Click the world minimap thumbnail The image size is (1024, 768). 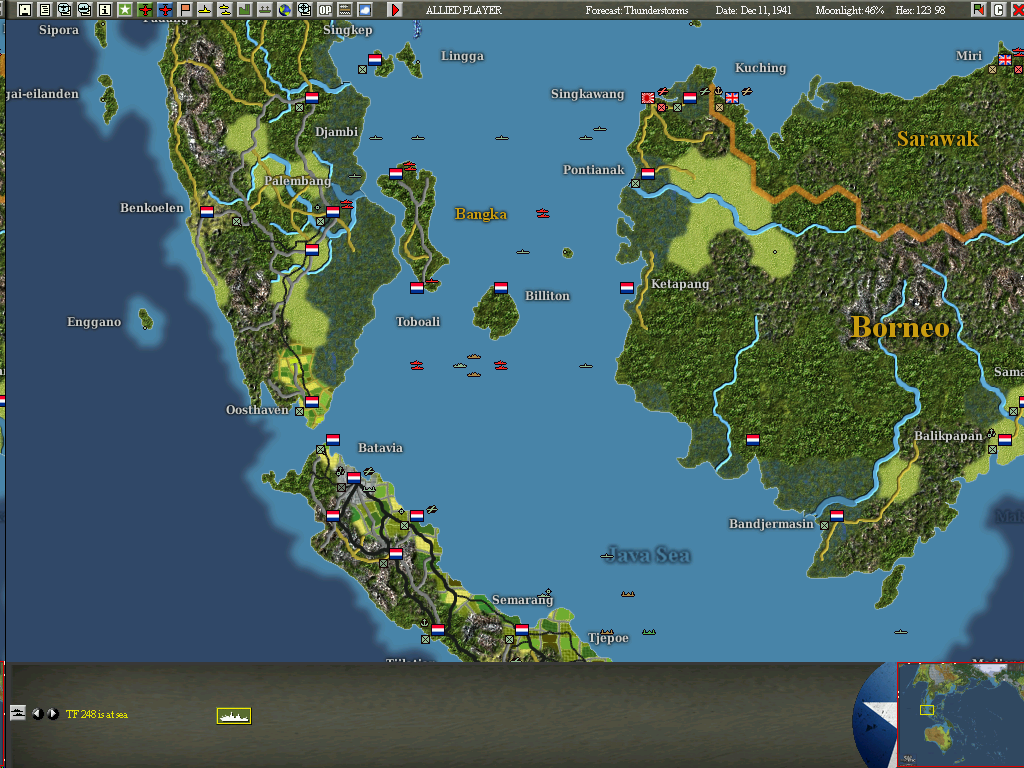tap(960, 715)
